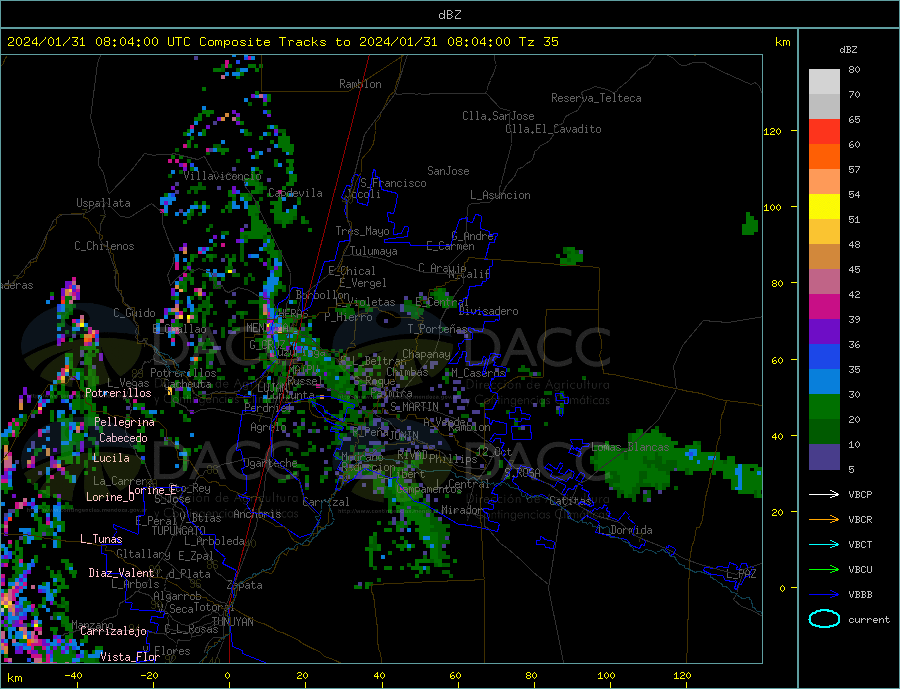Click the 100 tick on horizontal axis
Image resolution: width=900 pixels, height=689 pixels.
pyautogui.click(x=606, y=676)
